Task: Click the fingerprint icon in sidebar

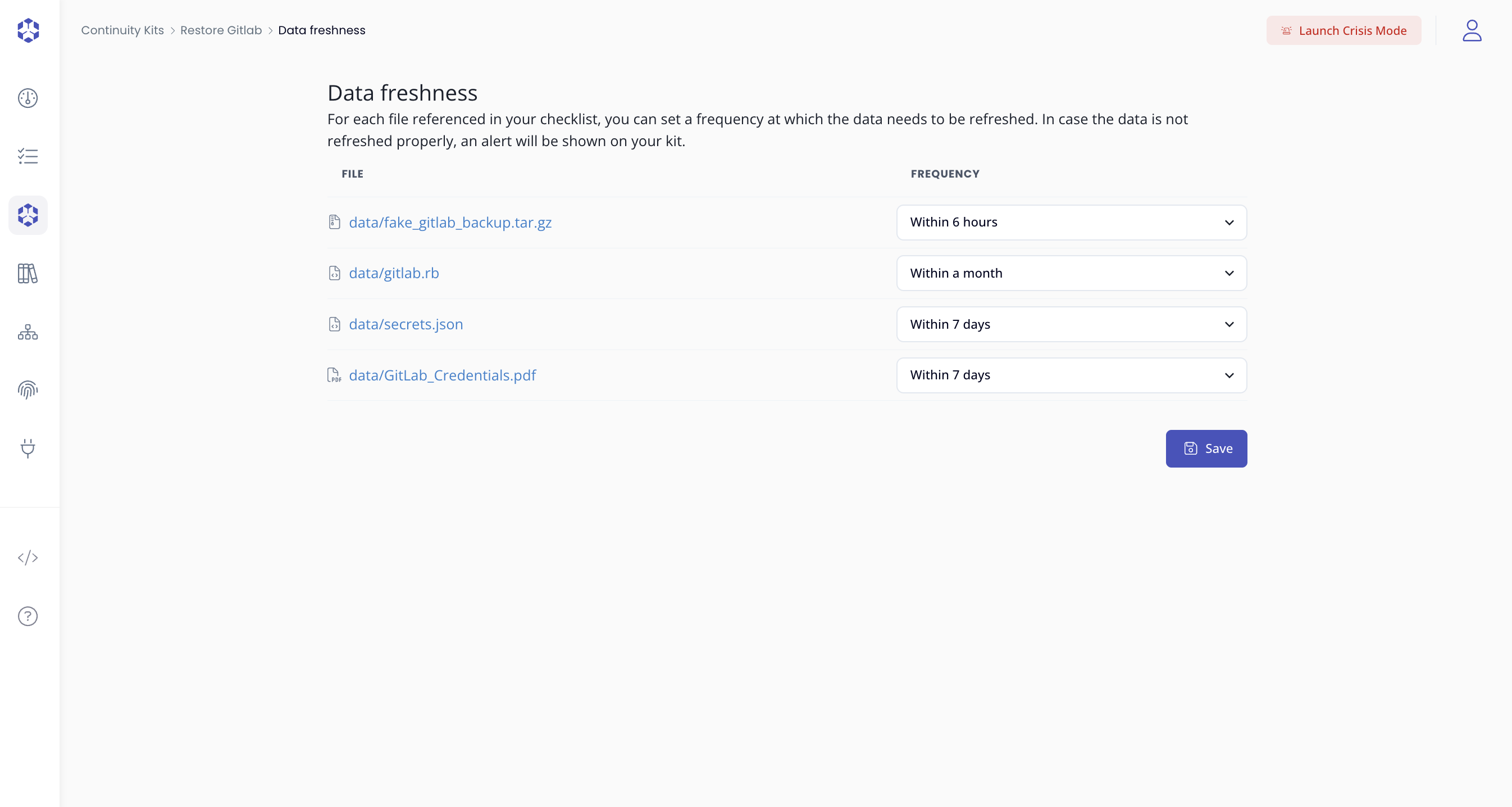Action: pyautogui.click(x=28, y=390)
